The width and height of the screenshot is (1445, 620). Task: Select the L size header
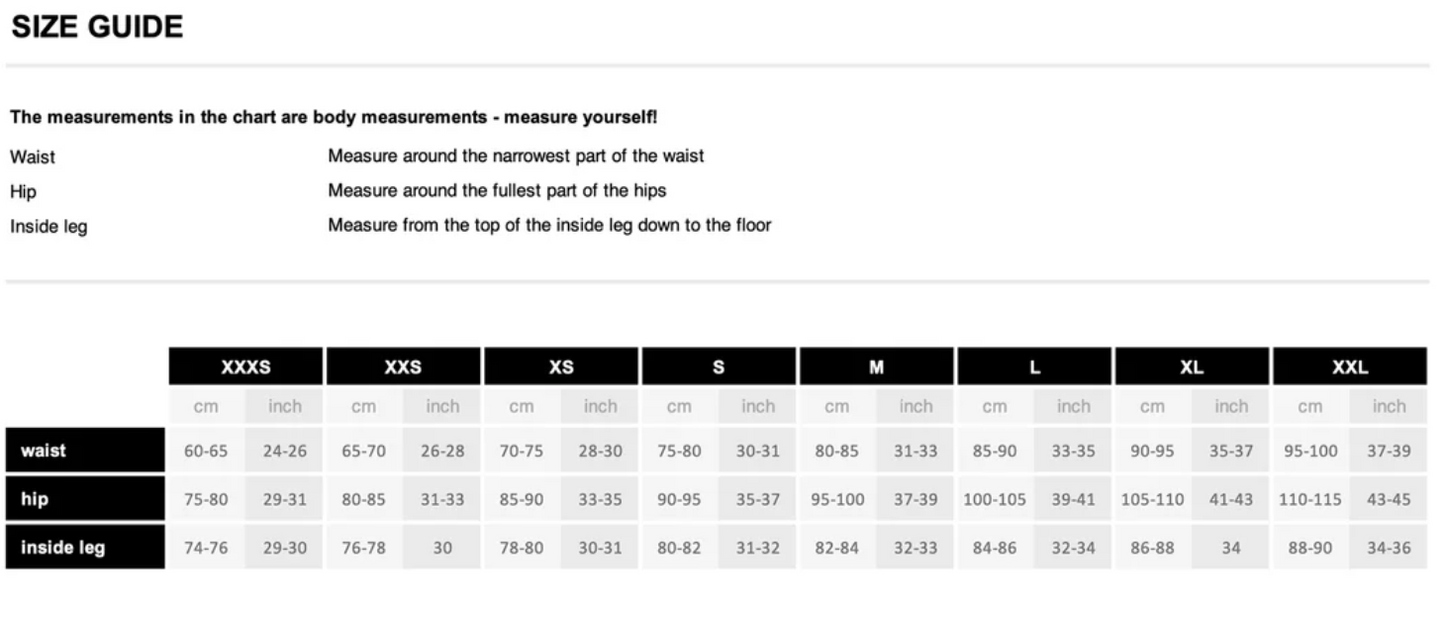click(1034, 367)
